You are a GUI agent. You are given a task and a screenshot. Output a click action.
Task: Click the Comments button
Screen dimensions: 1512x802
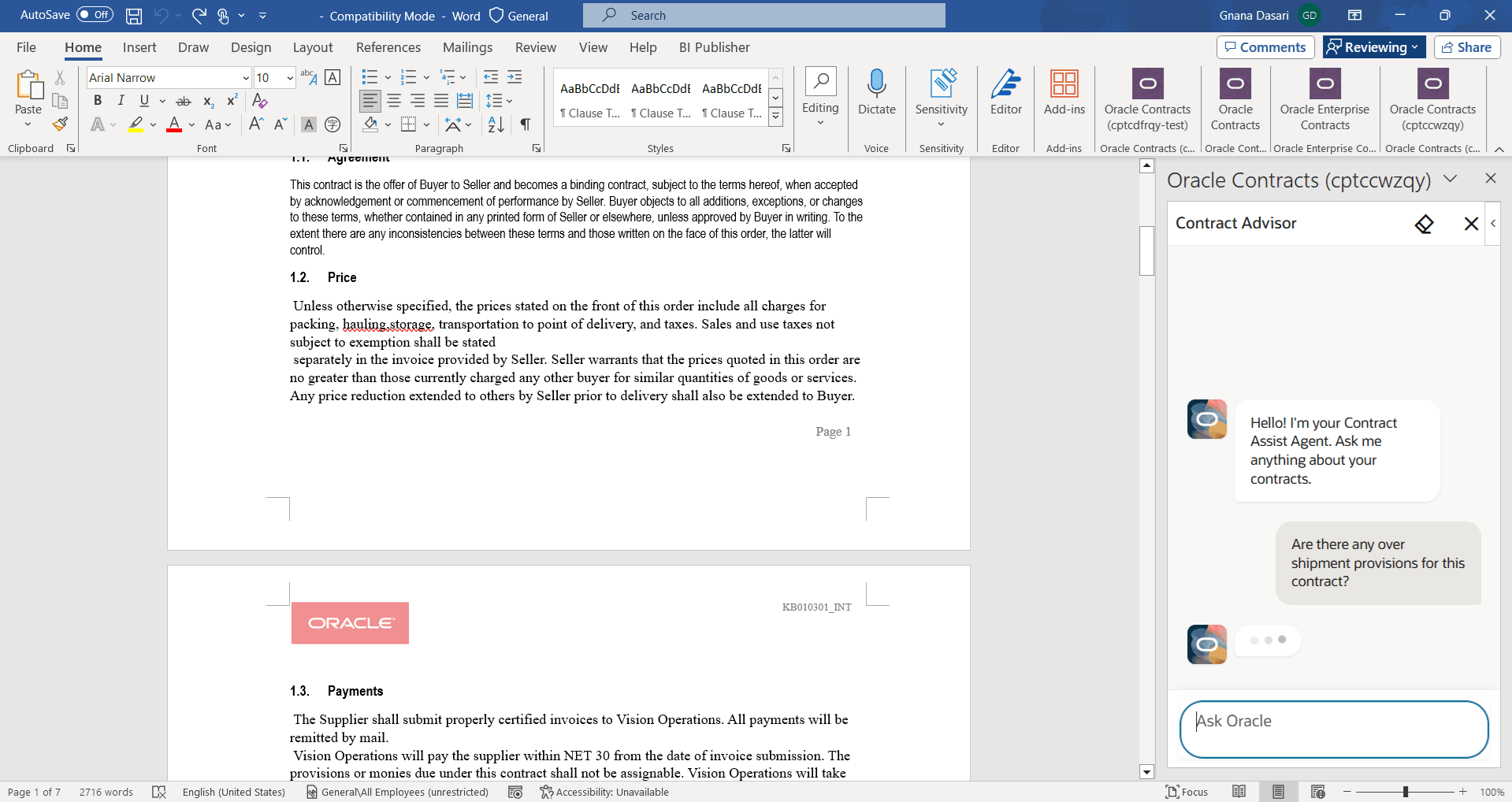click(1265, 47)
